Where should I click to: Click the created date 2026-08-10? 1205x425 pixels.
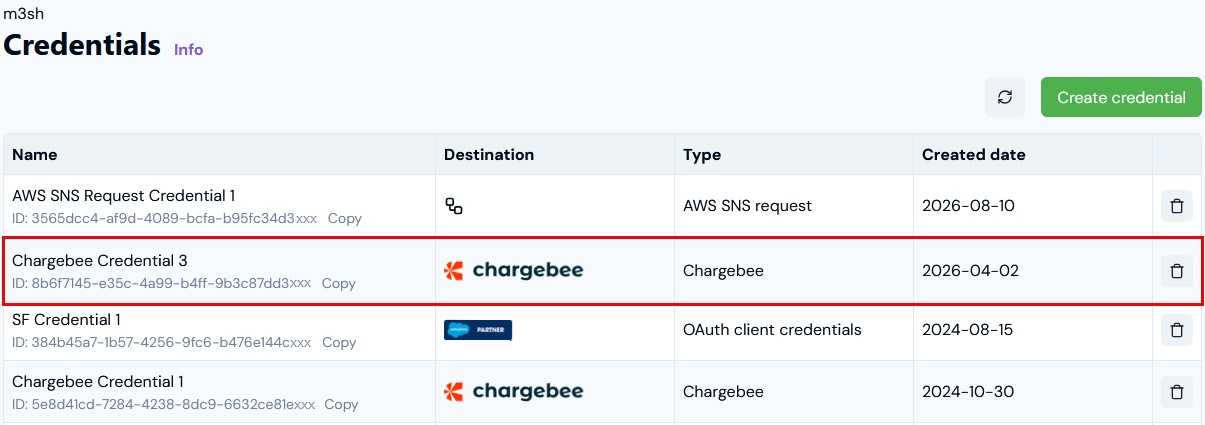pos(968,206)
